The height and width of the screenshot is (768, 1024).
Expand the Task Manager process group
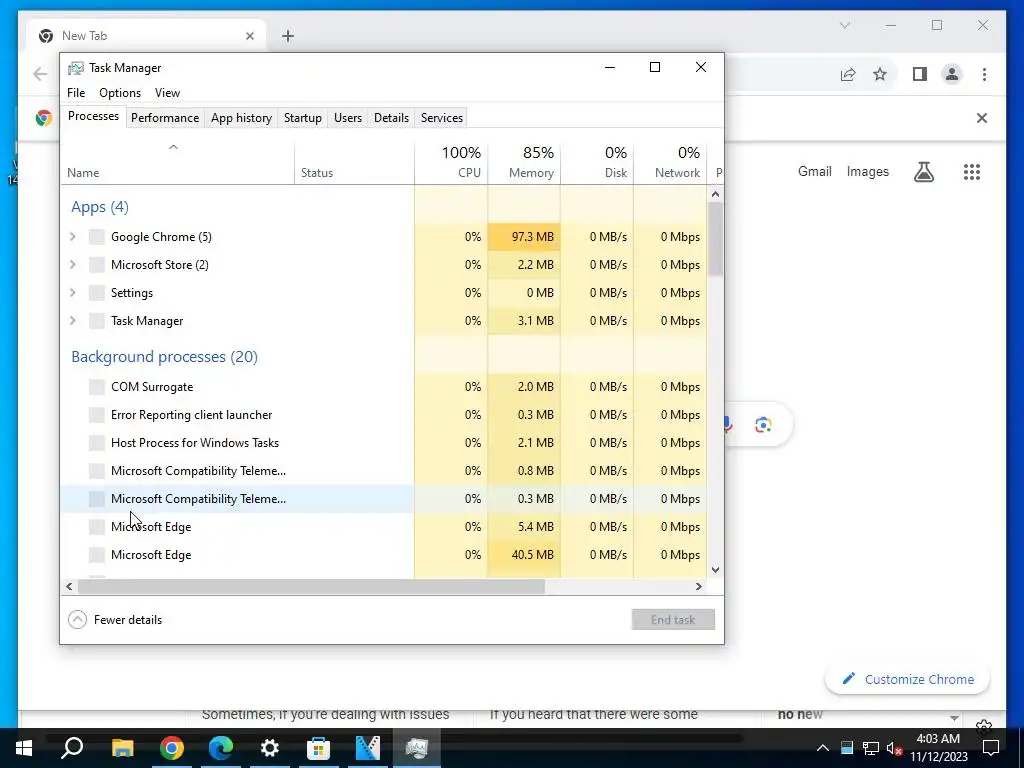pyautogui.click(x=72, y=321)
